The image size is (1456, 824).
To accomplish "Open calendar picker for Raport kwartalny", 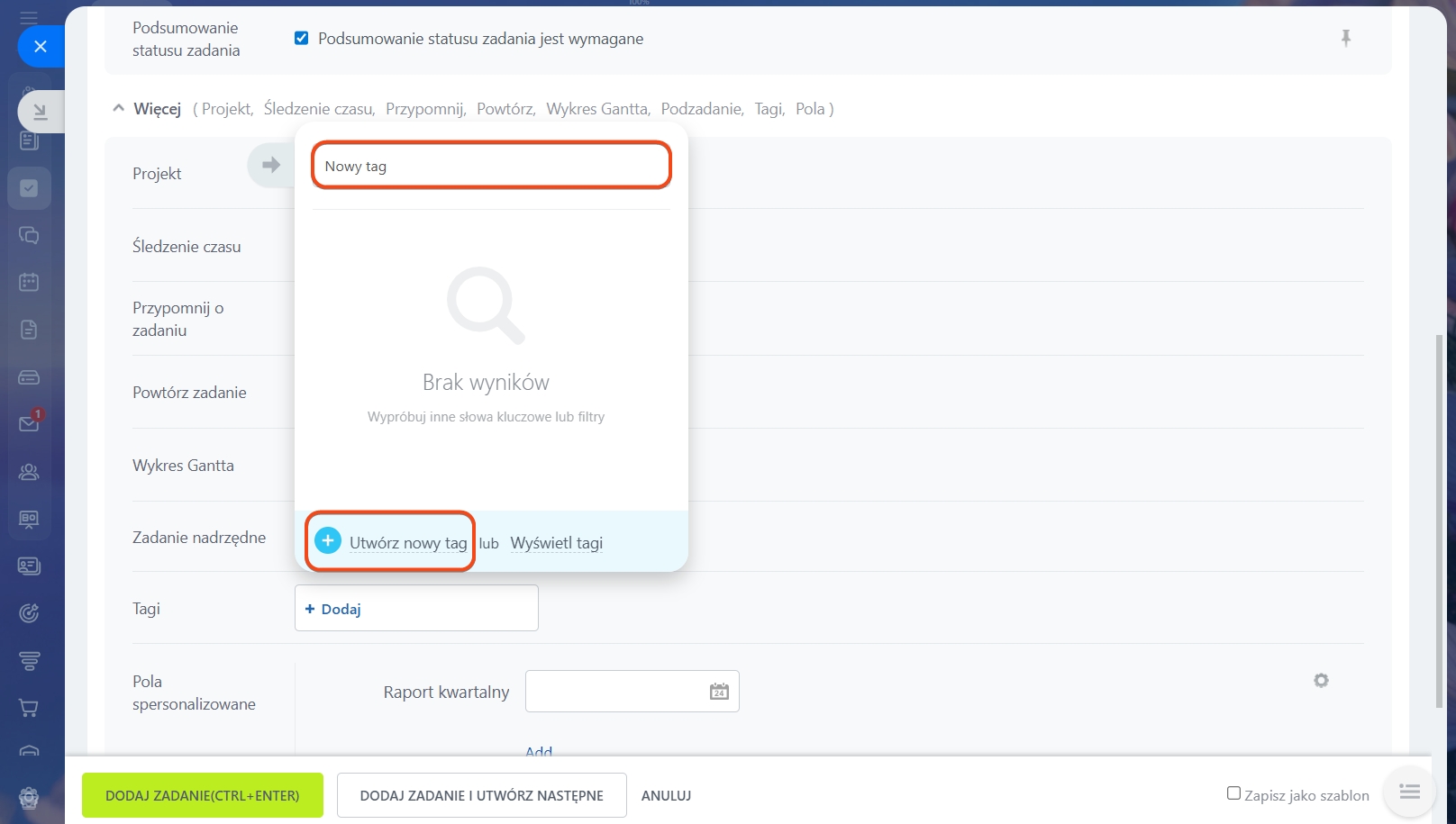I will click(719, 692).
